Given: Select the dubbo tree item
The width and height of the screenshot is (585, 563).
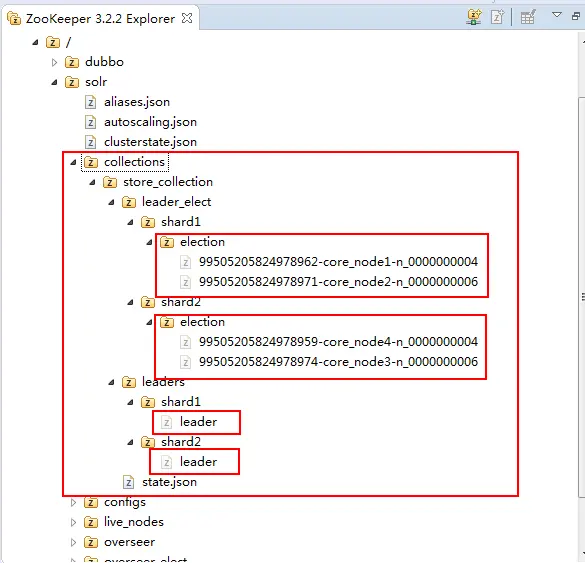Looking at the screenshot, I should (104, 62).
